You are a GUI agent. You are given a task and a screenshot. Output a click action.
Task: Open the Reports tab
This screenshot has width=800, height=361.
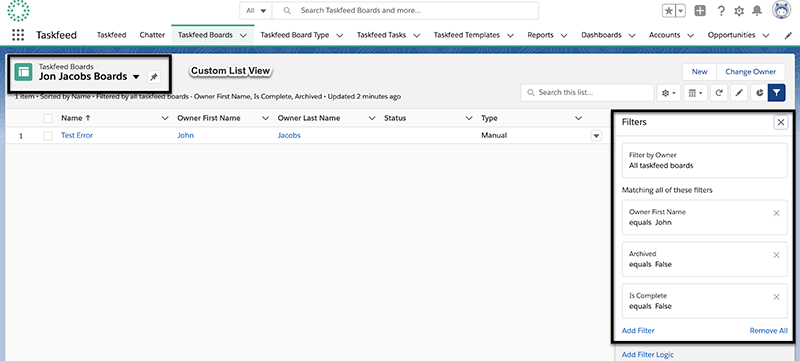(x=540, y=35)
